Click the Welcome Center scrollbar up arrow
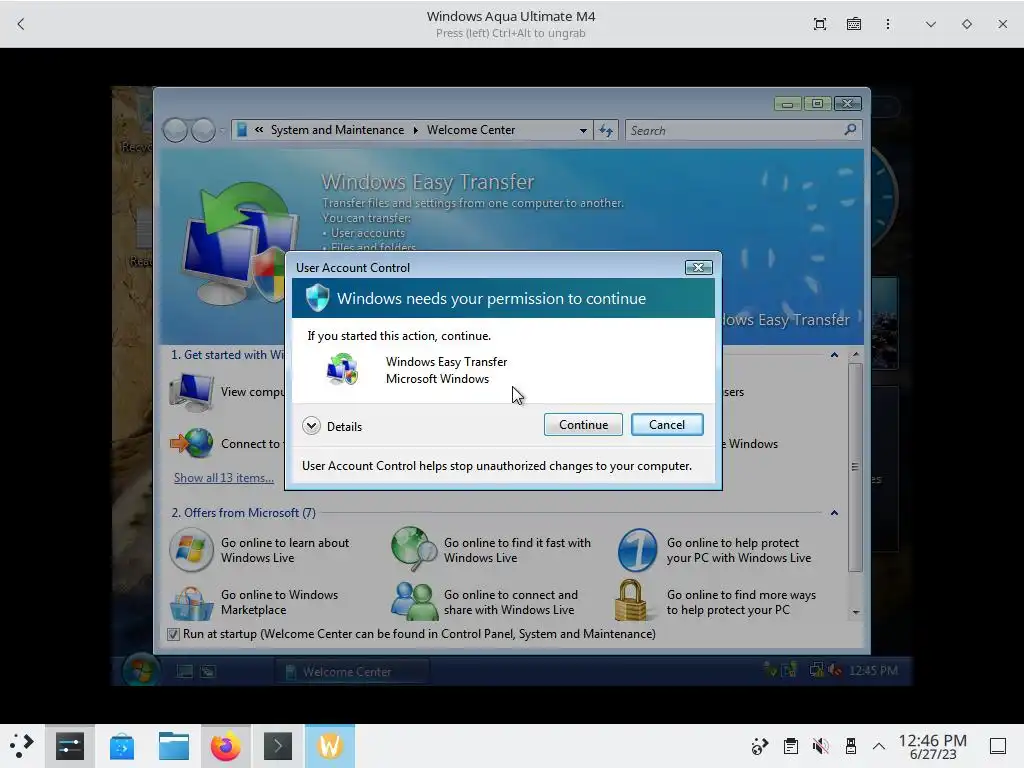The height and width of the screenshot is (768, 1024). point(856,355)
